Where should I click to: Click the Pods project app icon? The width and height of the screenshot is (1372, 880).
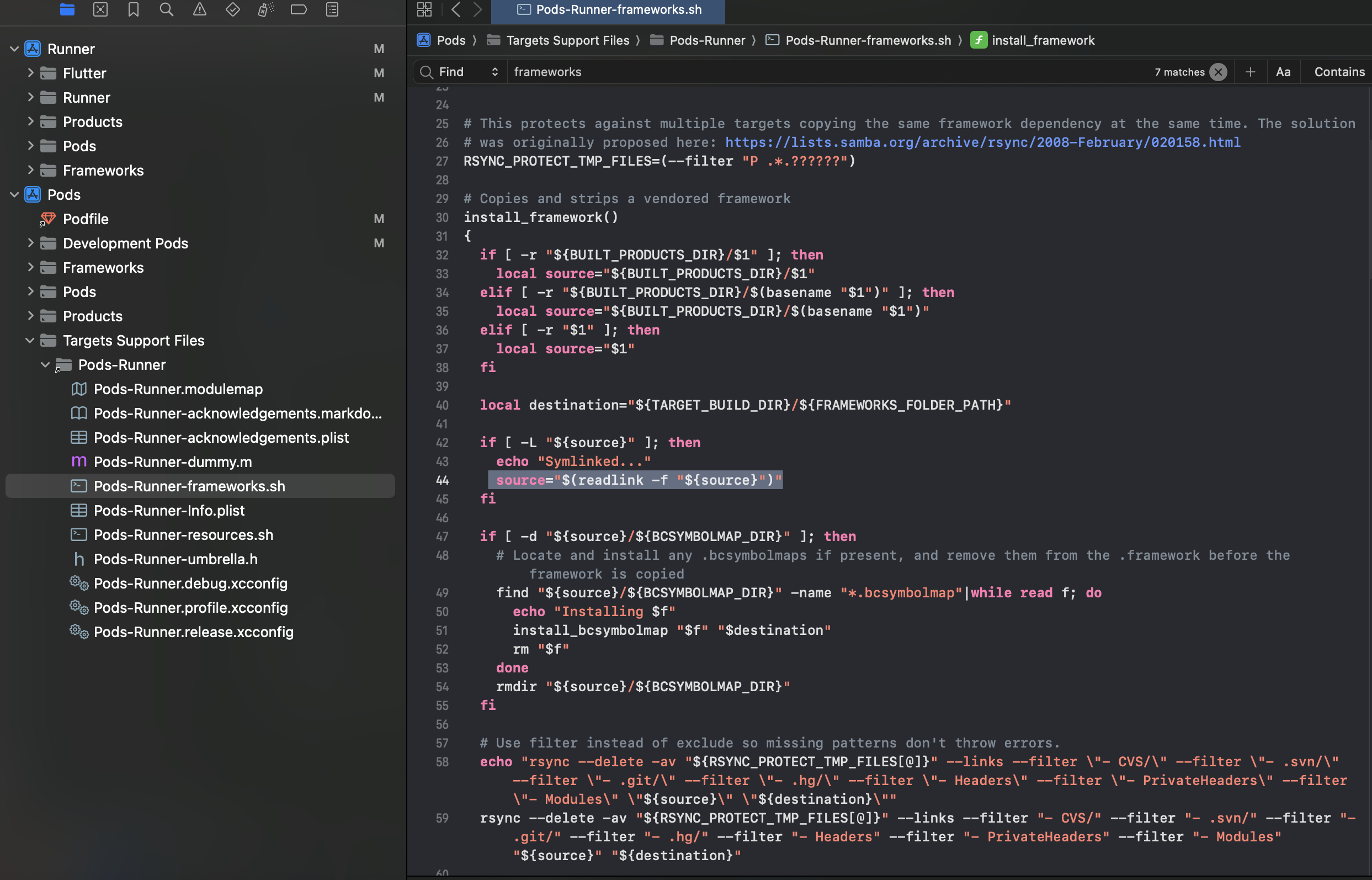33,195
